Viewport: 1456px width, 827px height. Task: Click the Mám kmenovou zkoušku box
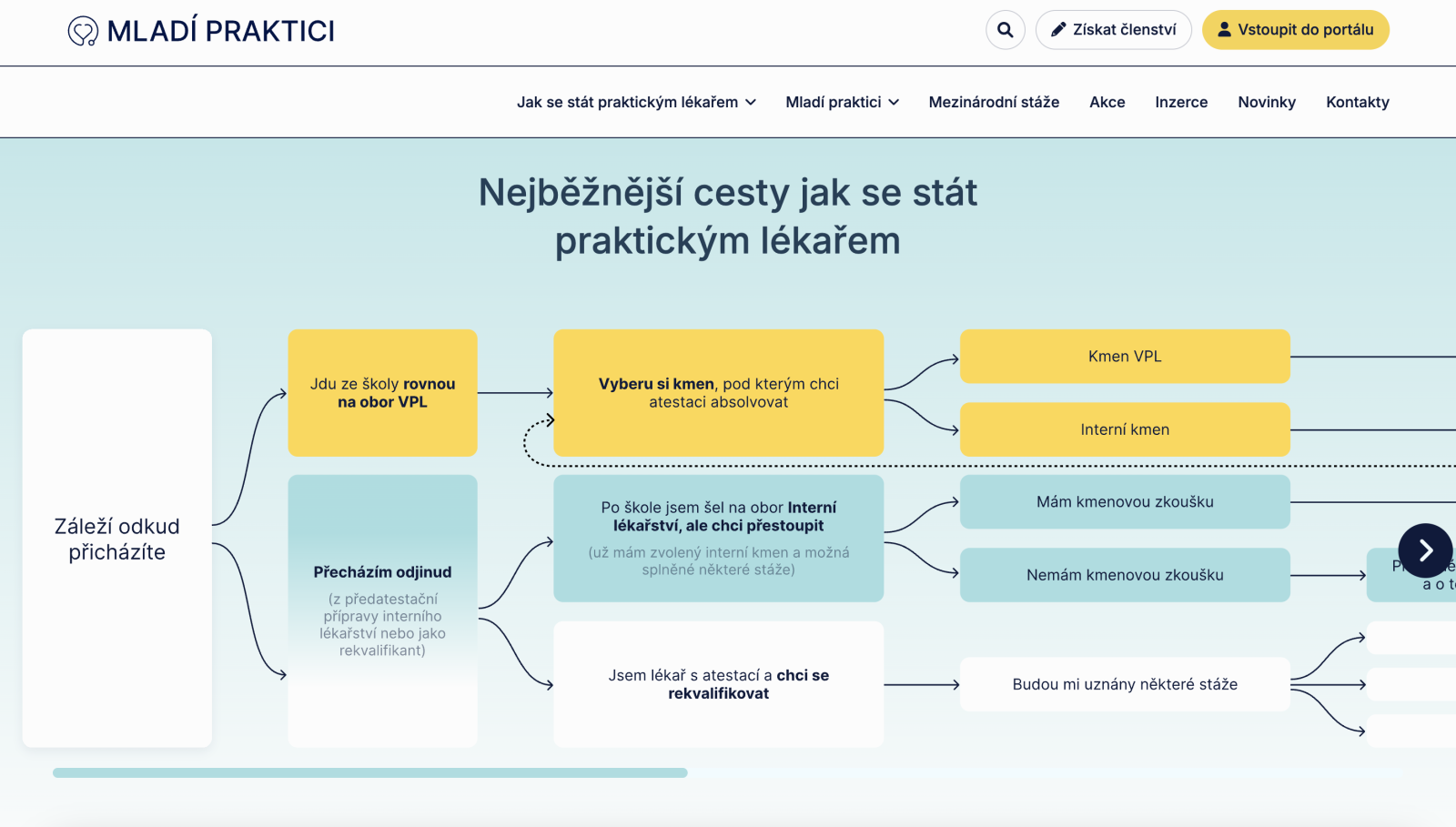pyautogui.click(x=1124, y=502)
